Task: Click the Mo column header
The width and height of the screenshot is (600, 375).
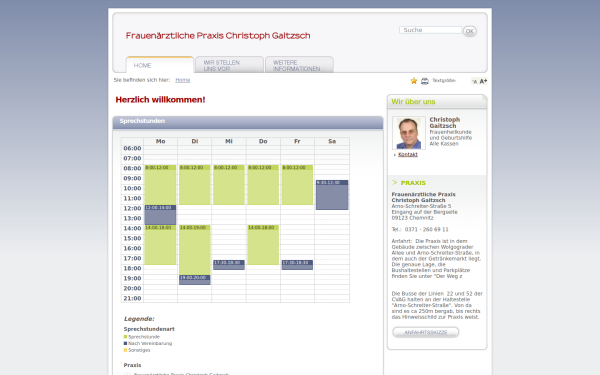Action: coord(160,141)
